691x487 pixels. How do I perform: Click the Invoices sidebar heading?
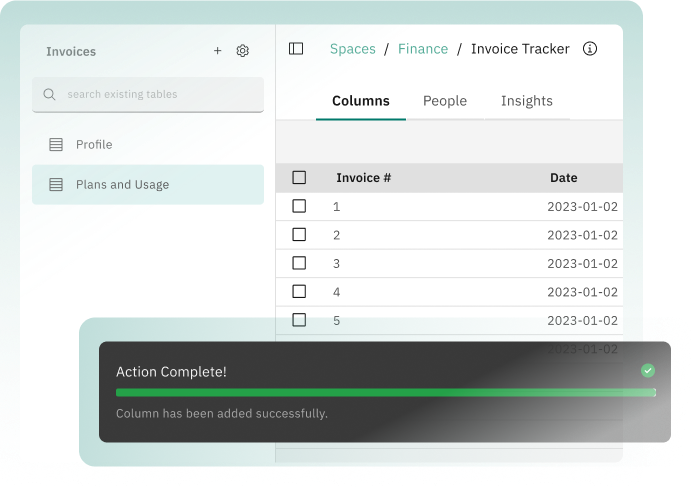click(71, 52)
